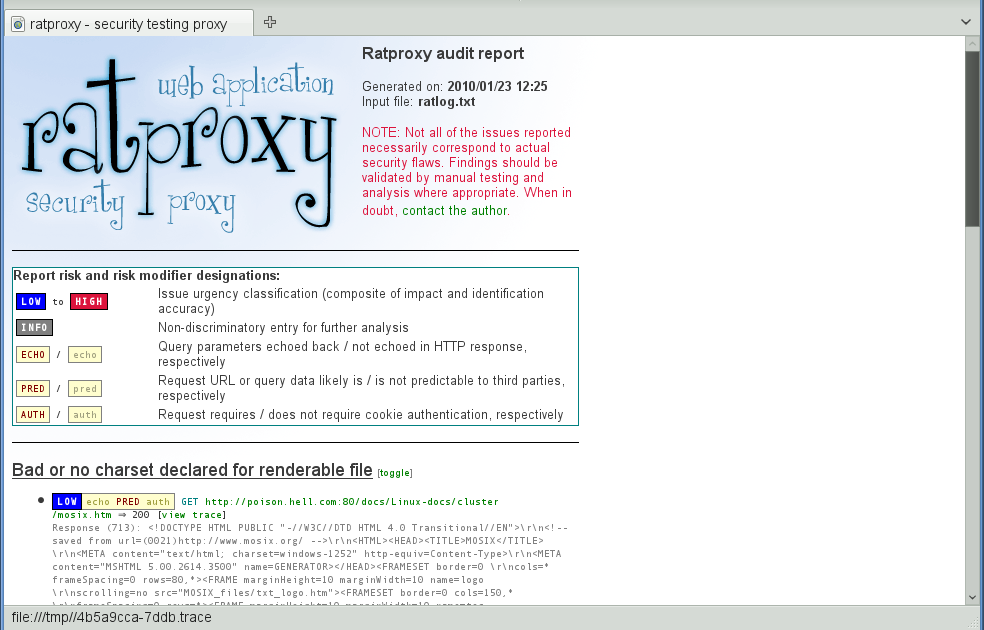Viewport: 984px width, 630px height.
Task: Click the uppercase PRED legend badge
Action: (x=33, y=388)
